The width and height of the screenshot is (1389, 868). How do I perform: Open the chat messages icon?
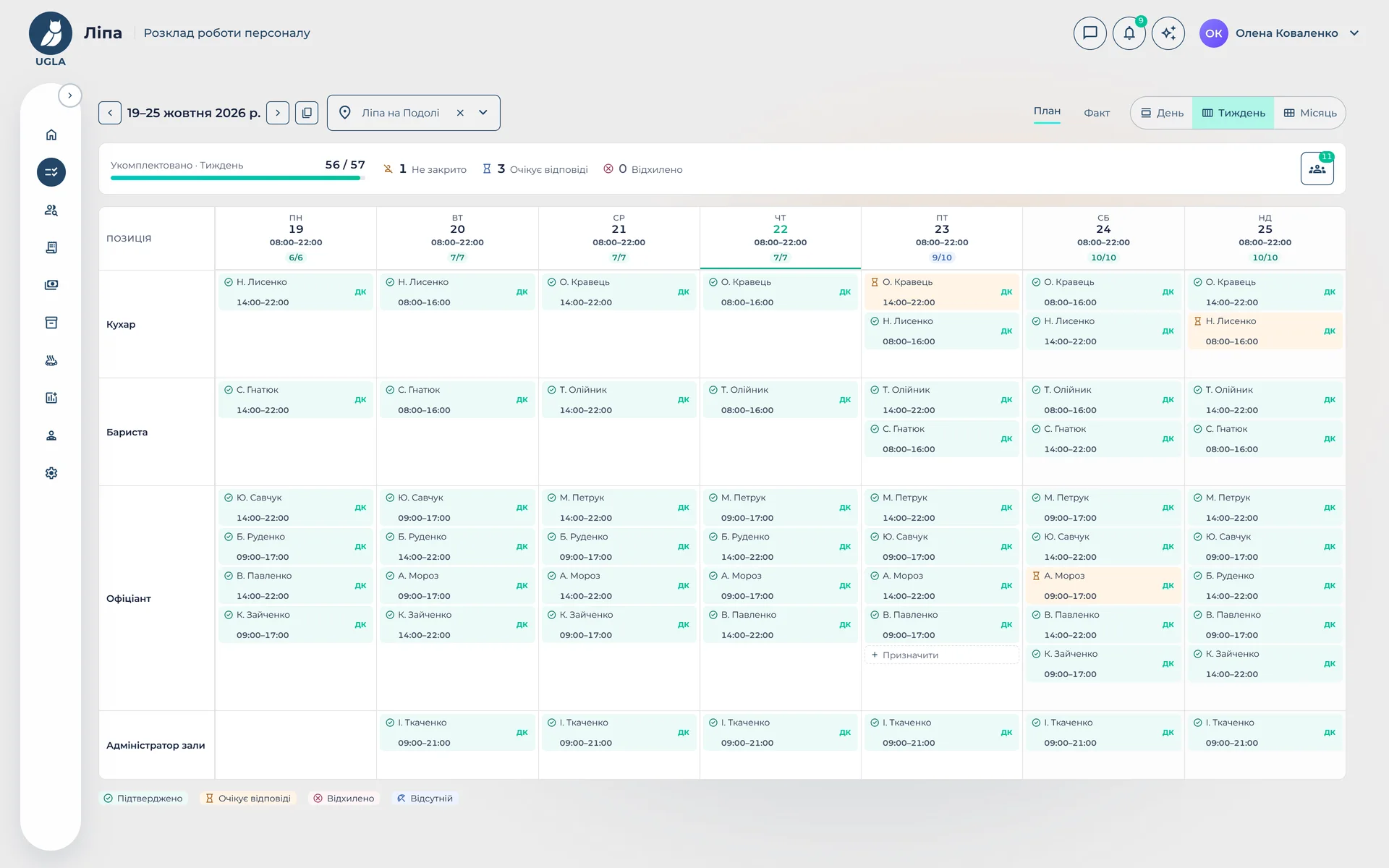pos(1090,33)
